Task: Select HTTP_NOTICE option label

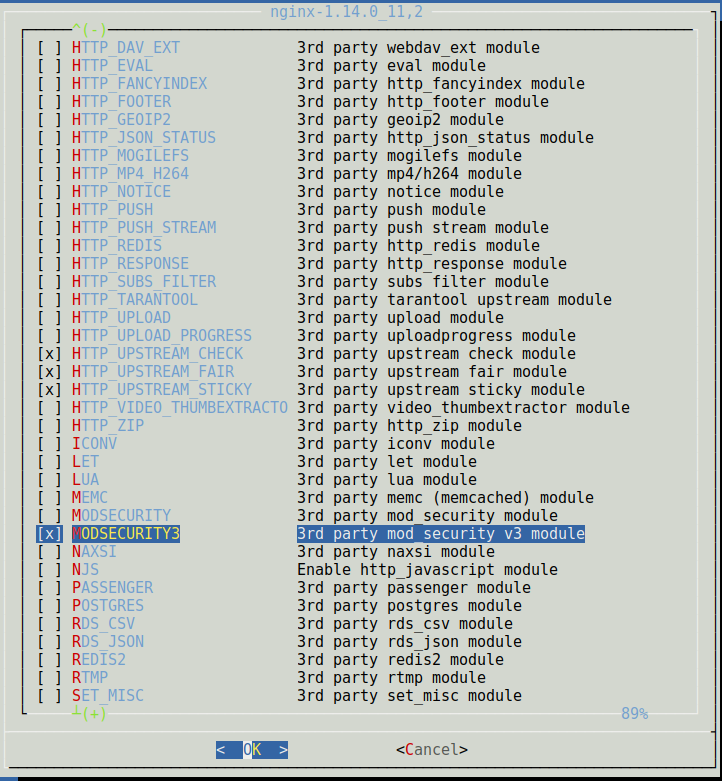Action: click(x=121, y=192)
